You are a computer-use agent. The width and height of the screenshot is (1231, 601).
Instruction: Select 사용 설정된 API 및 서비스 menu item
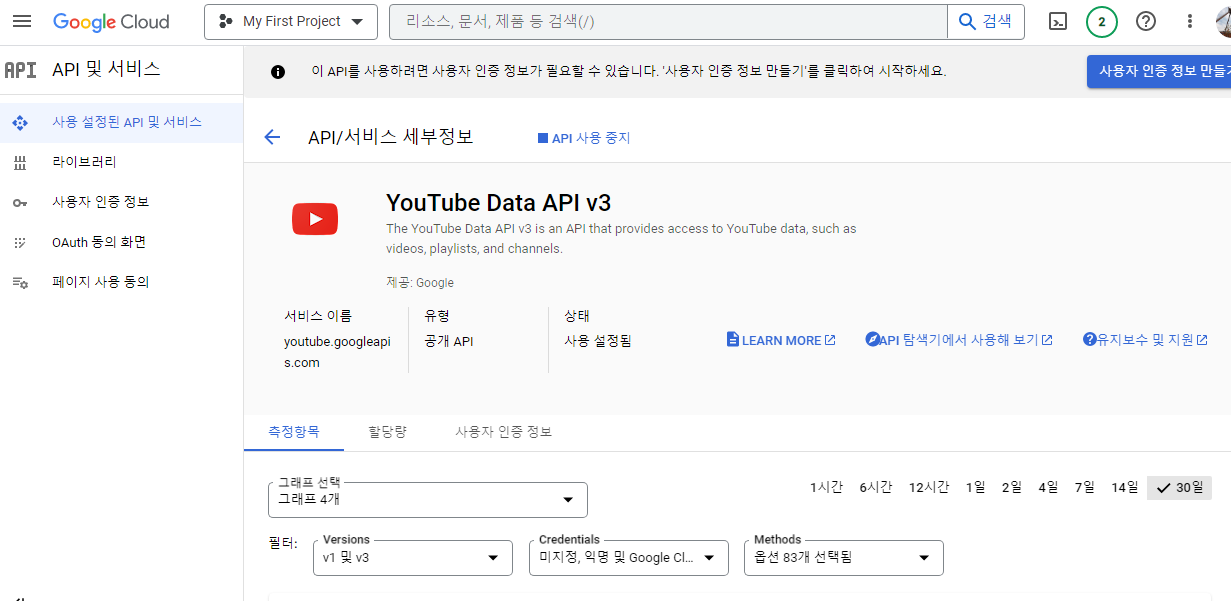121,122
